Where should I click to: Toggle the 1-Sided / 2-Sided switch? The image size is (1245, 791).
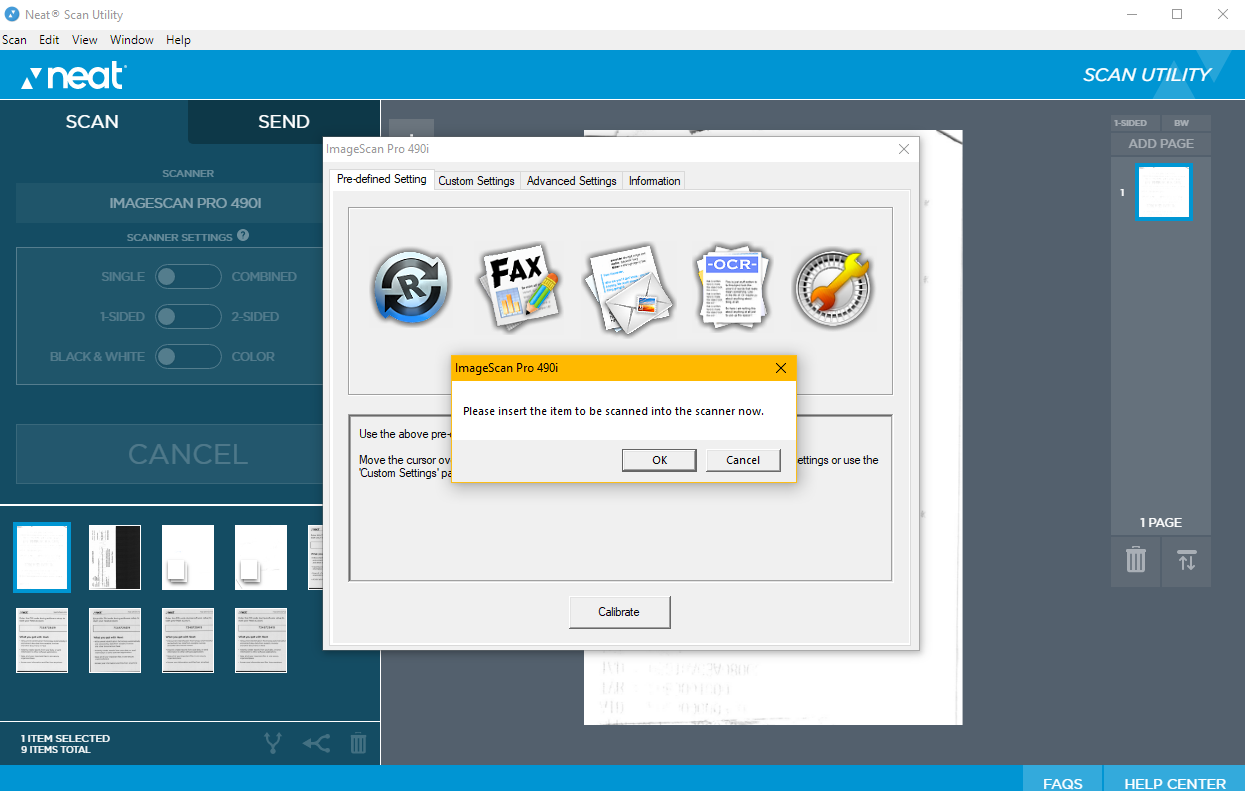point(188,316)
